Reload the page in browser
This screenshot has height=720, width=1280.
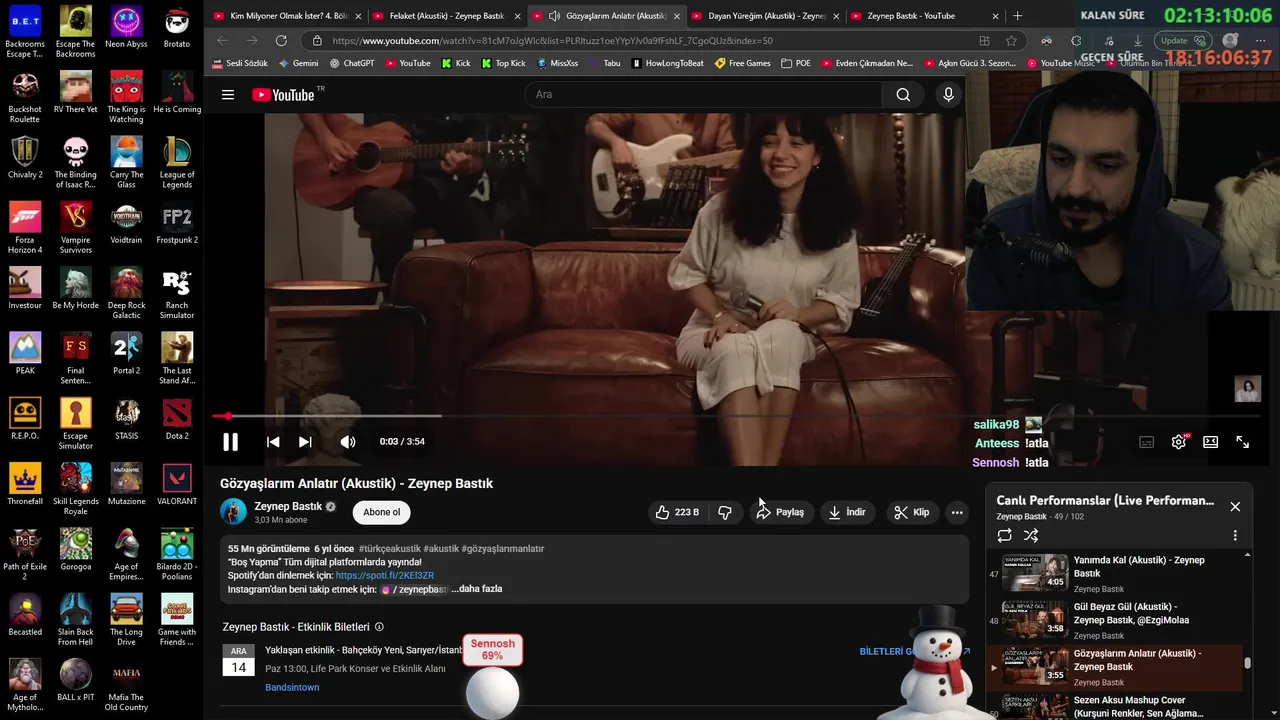click(x=281, y=41)
